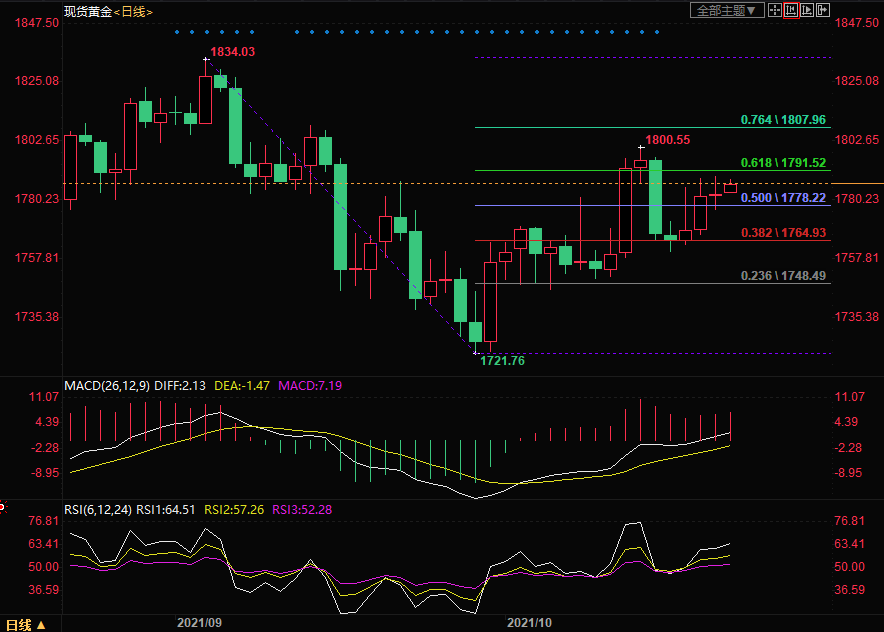Image resolution: width=884 pixels, height=632 pixels.
Task: Click the play-forward chart icon
Action: point(807,10)
